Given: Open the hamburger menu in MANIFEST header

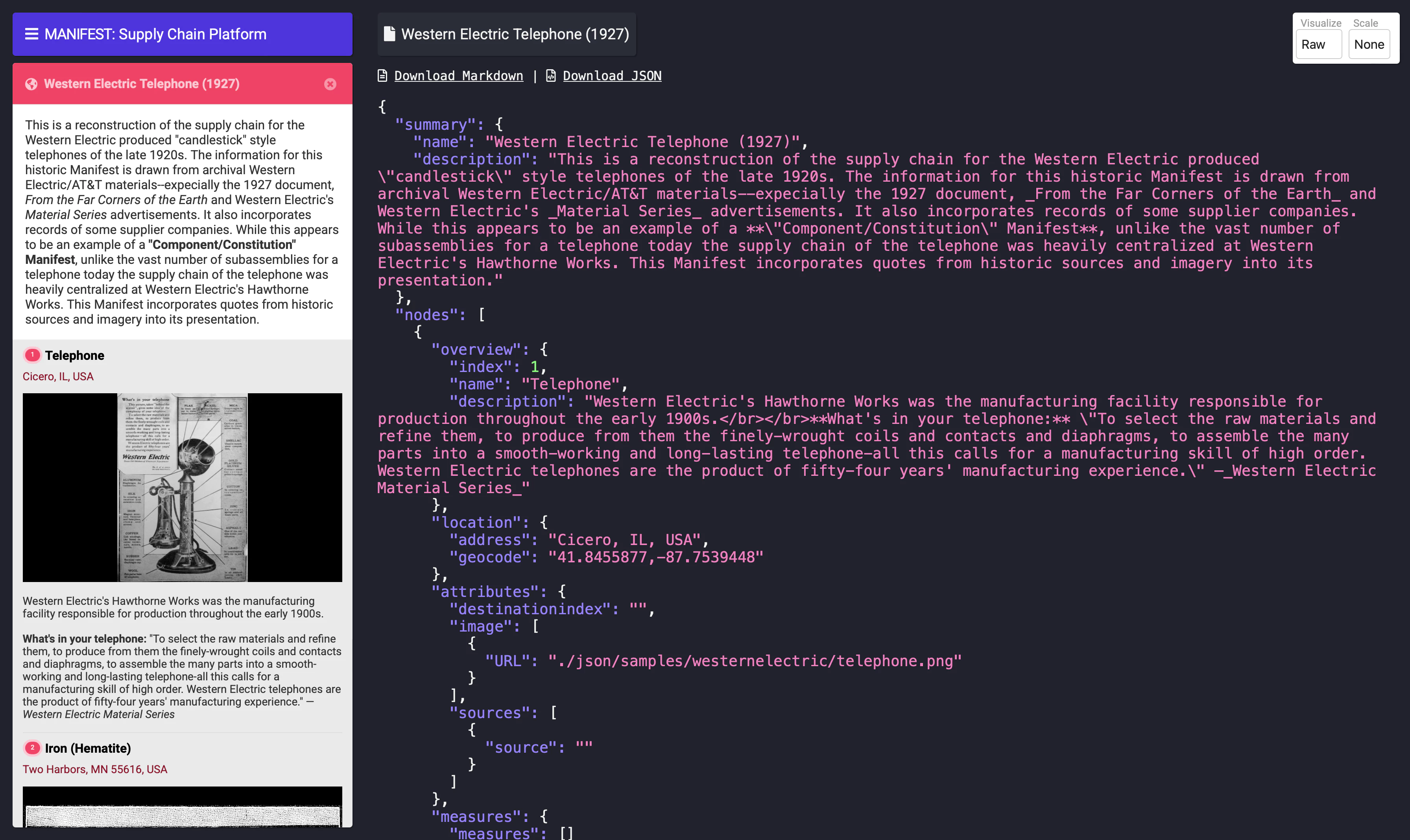Looking at the screenshot, I should [32, 34].
